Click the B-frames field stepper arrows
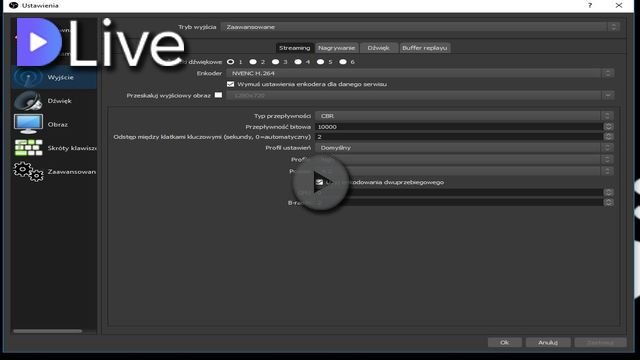This screenshot has height=360, width=640. [x=609, y=202]
